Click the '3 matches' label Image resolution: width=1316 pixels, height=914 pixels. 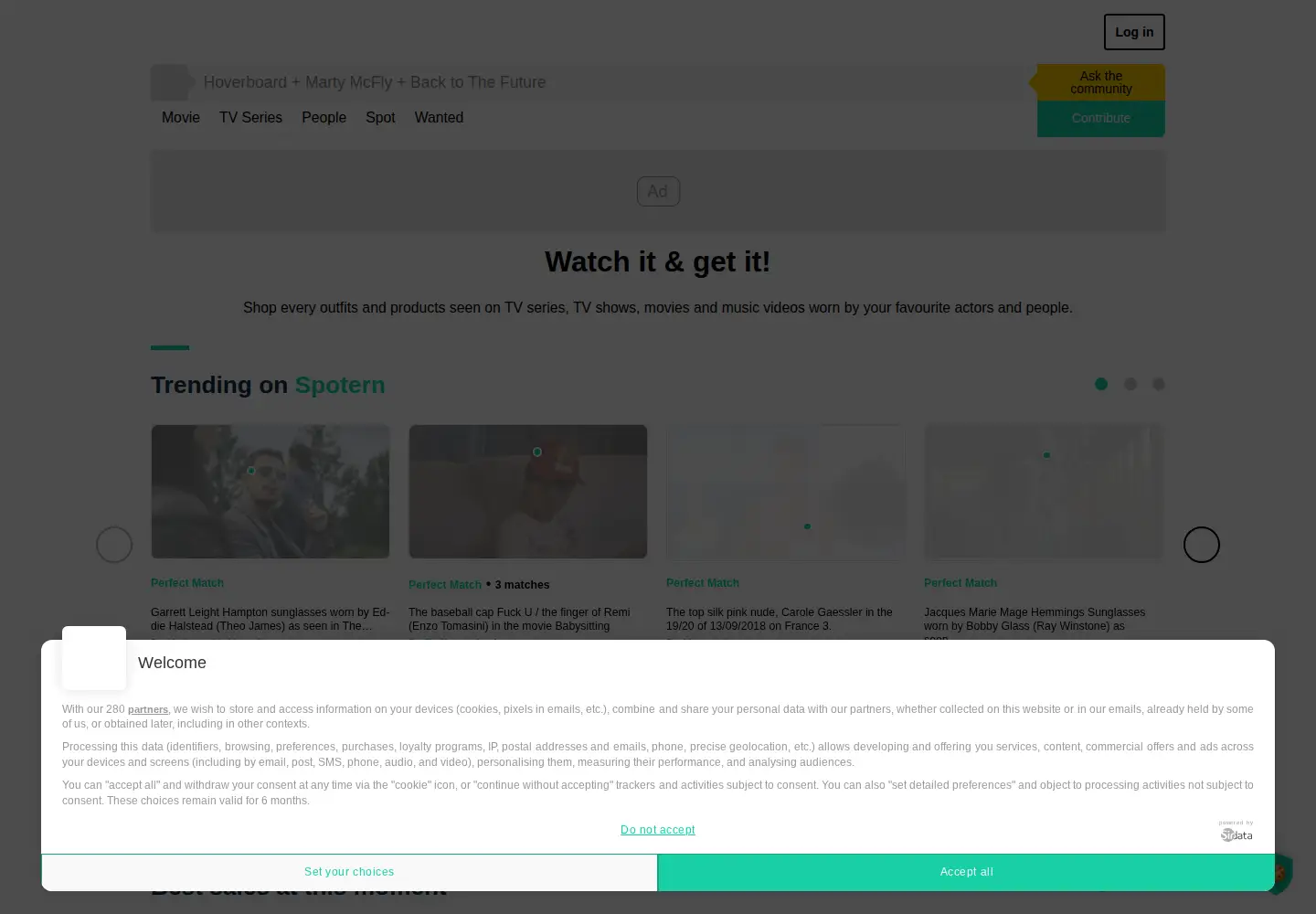(522, 585)
